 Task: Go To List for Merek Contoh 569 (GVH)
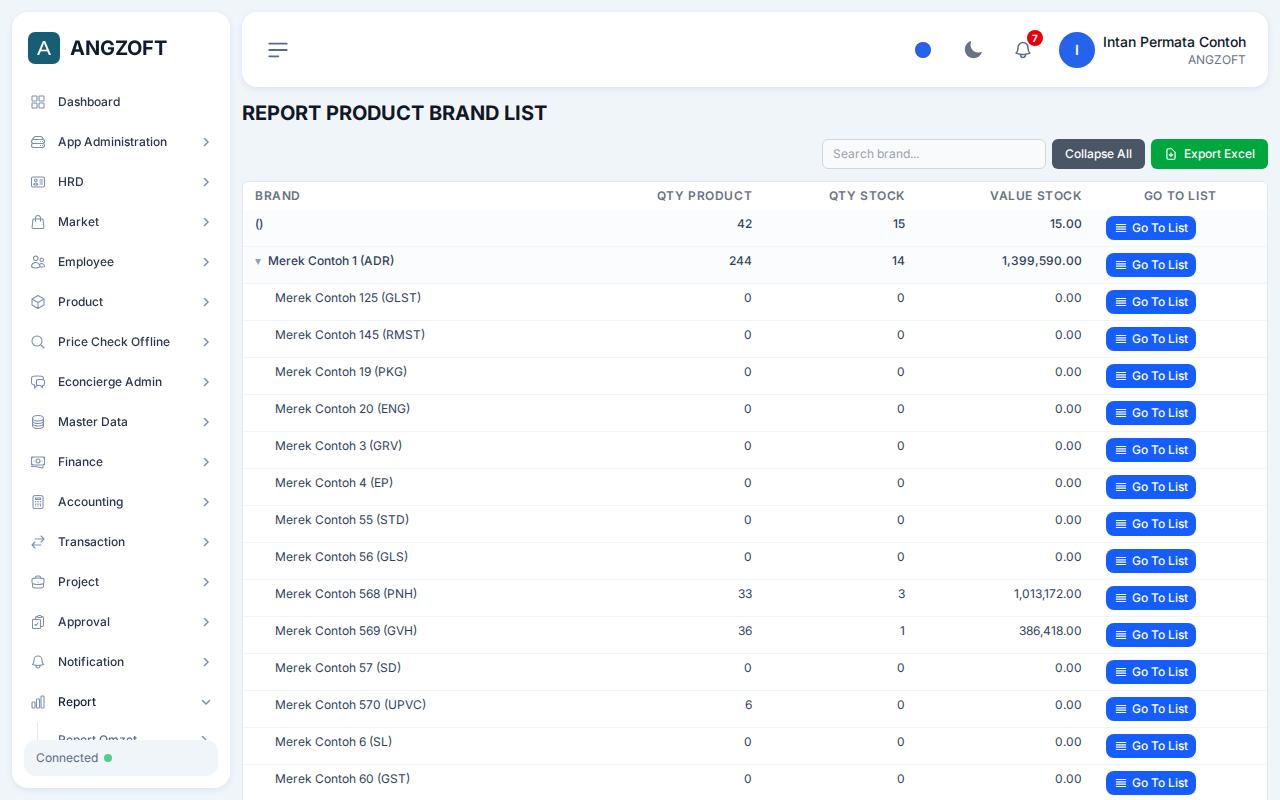1151,635
